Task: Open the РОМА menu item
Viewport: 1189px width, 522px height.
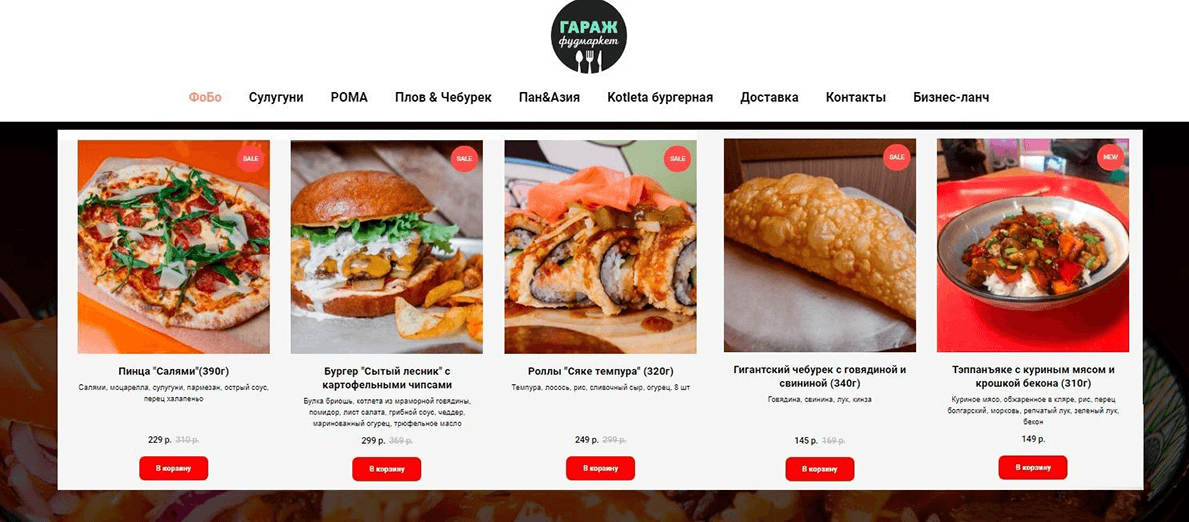Action: coord(349,97)
